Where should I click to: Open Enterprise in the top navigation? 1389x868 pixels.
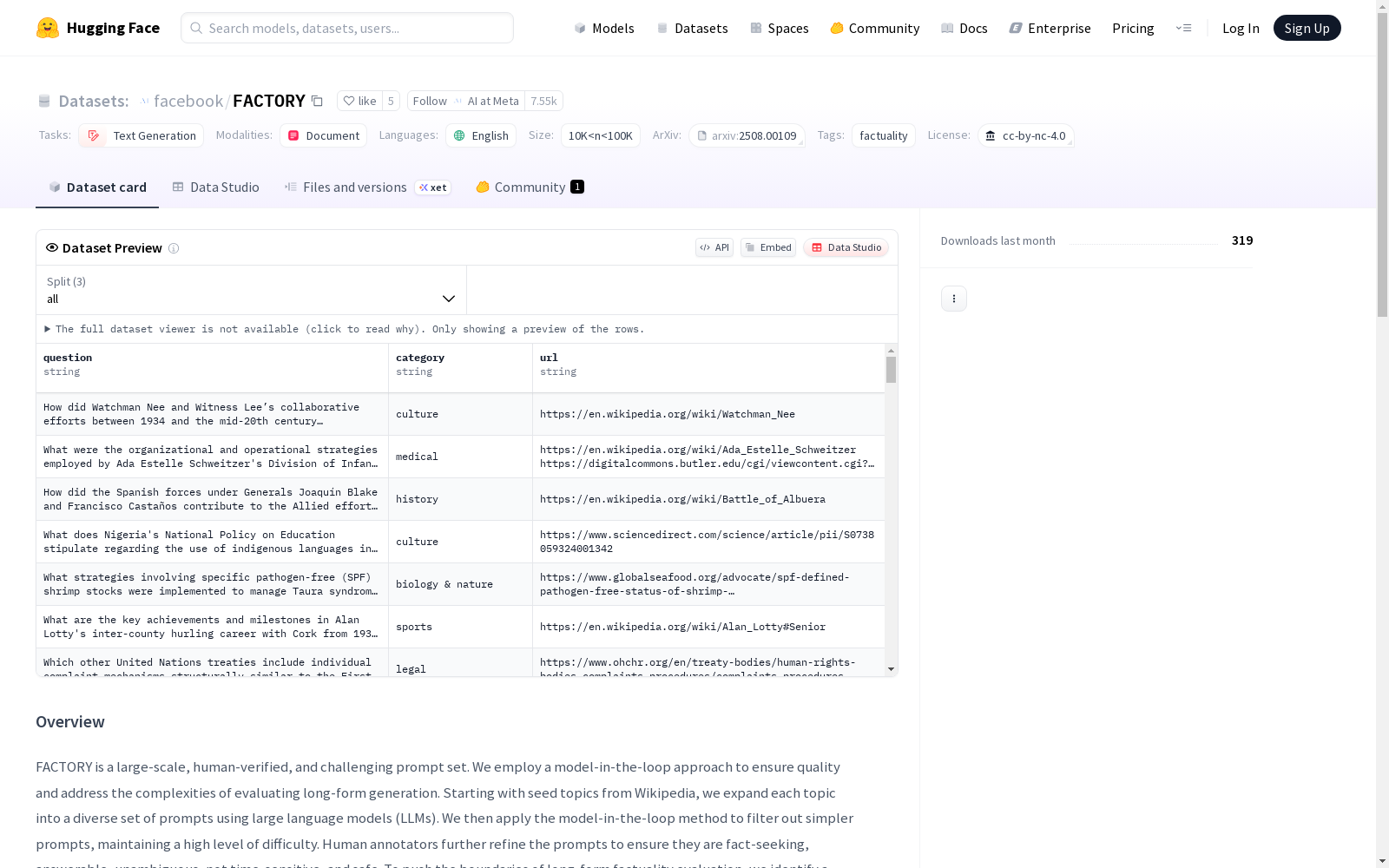(x=1050, y=28)
